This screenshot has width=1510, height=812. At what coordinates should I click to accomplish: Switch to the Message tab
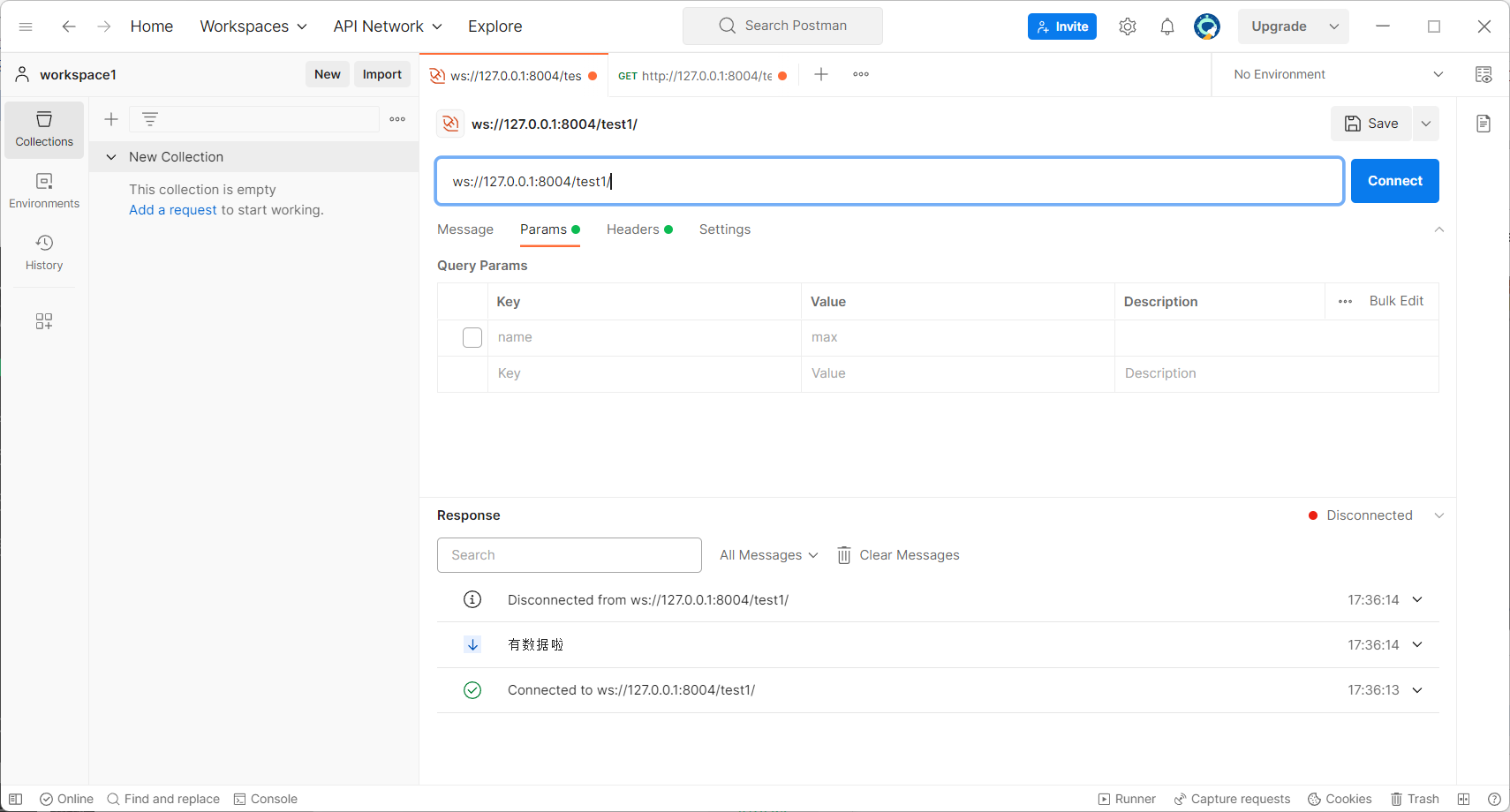click(465, 229)
